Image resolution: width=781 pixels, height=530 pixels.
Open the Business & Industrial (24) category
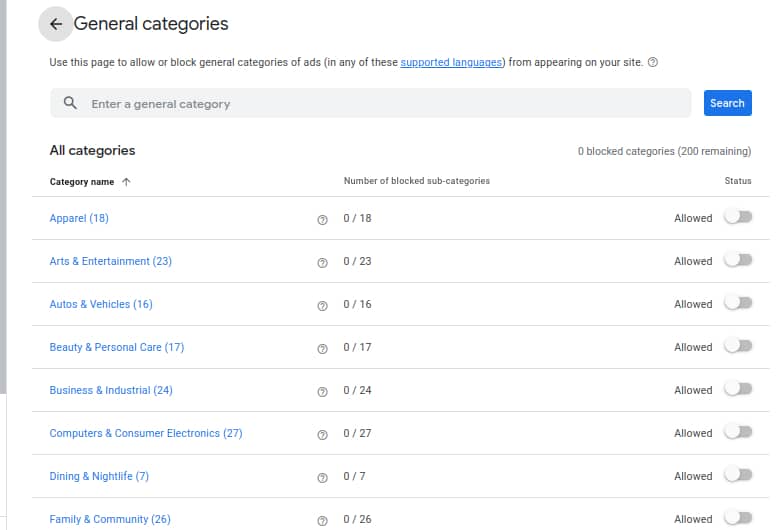(111, 390)
